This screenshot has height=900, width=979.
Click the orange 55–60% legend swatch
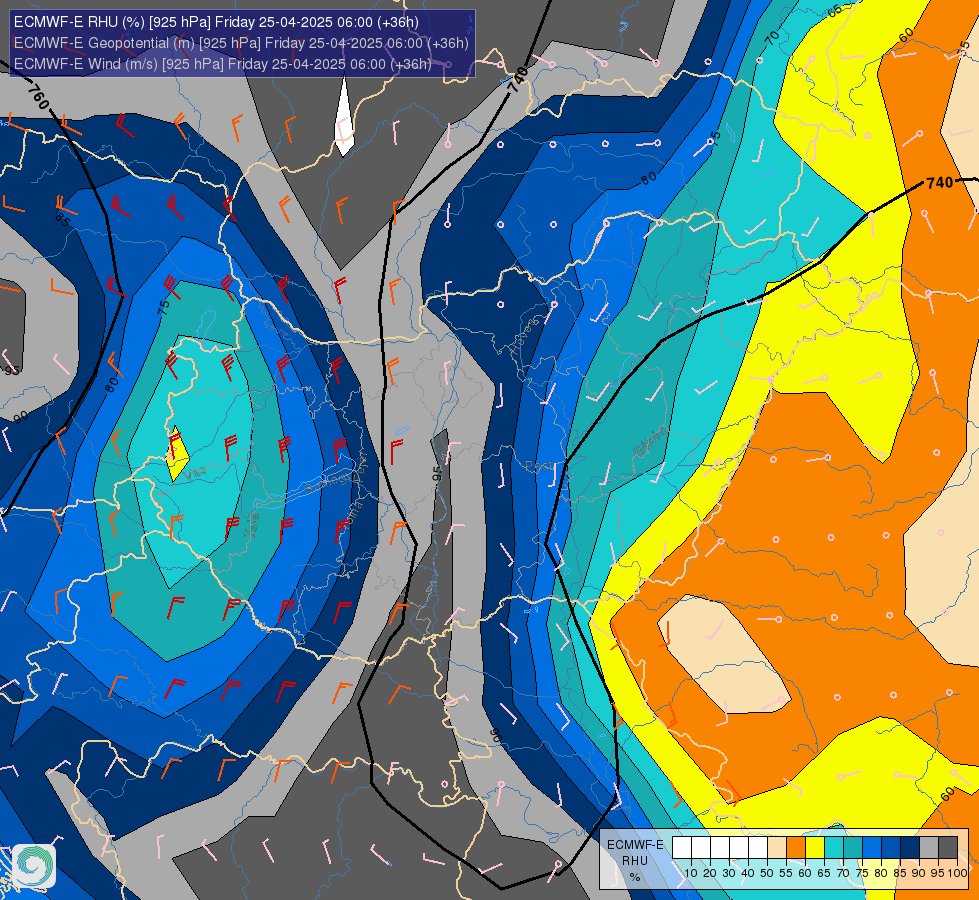pyautogui.click(x=796, y=847)
